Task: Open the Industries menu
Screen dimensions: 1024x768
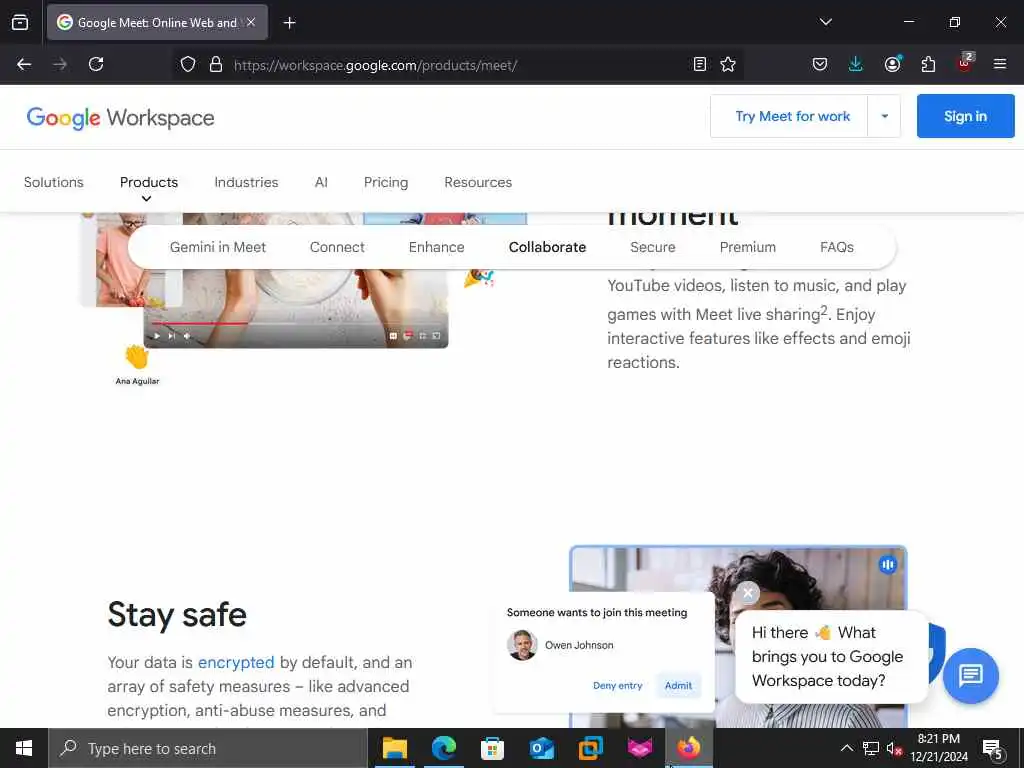Action: tap(246, 182)
